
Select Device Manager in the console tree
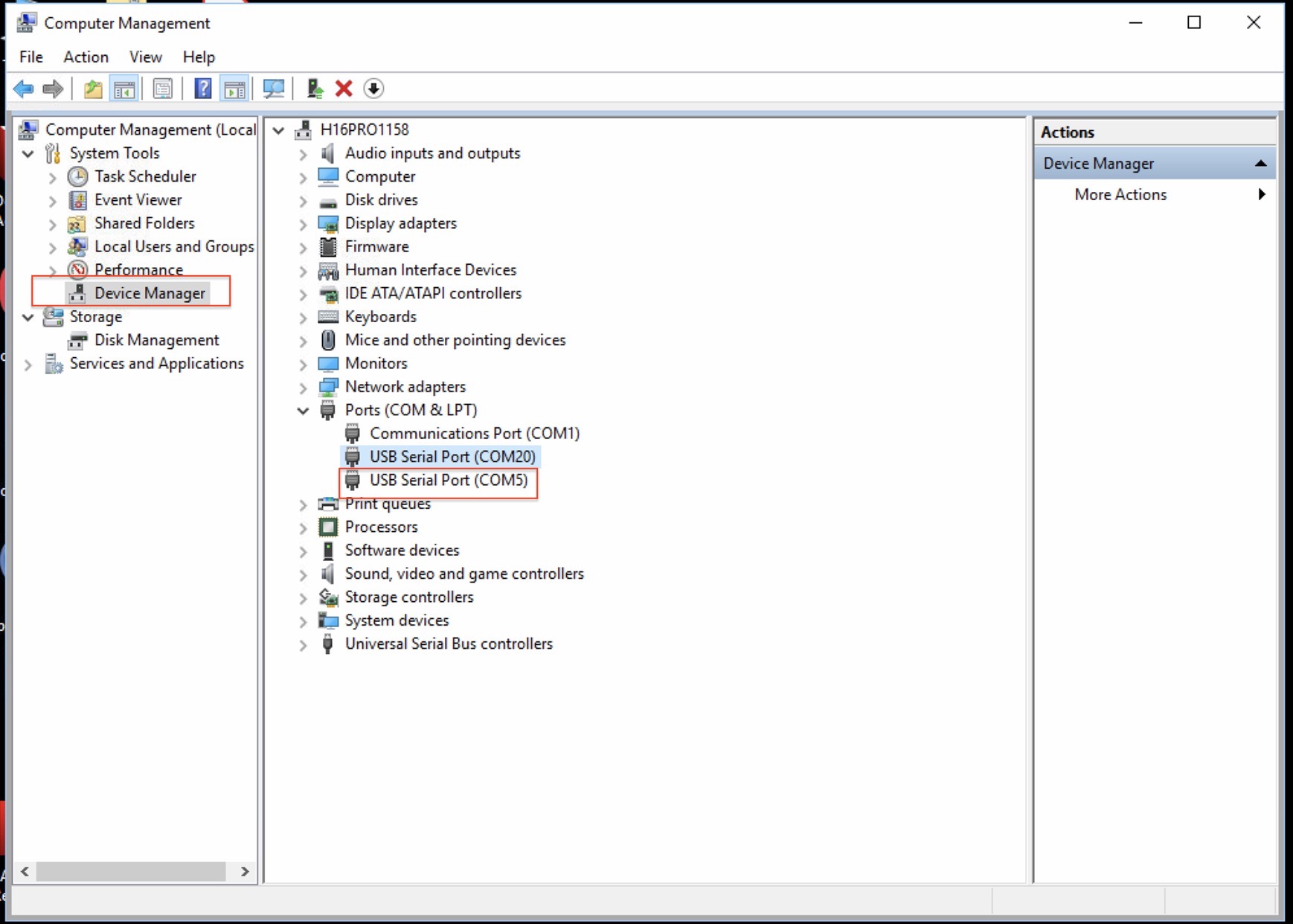[150, 293]
